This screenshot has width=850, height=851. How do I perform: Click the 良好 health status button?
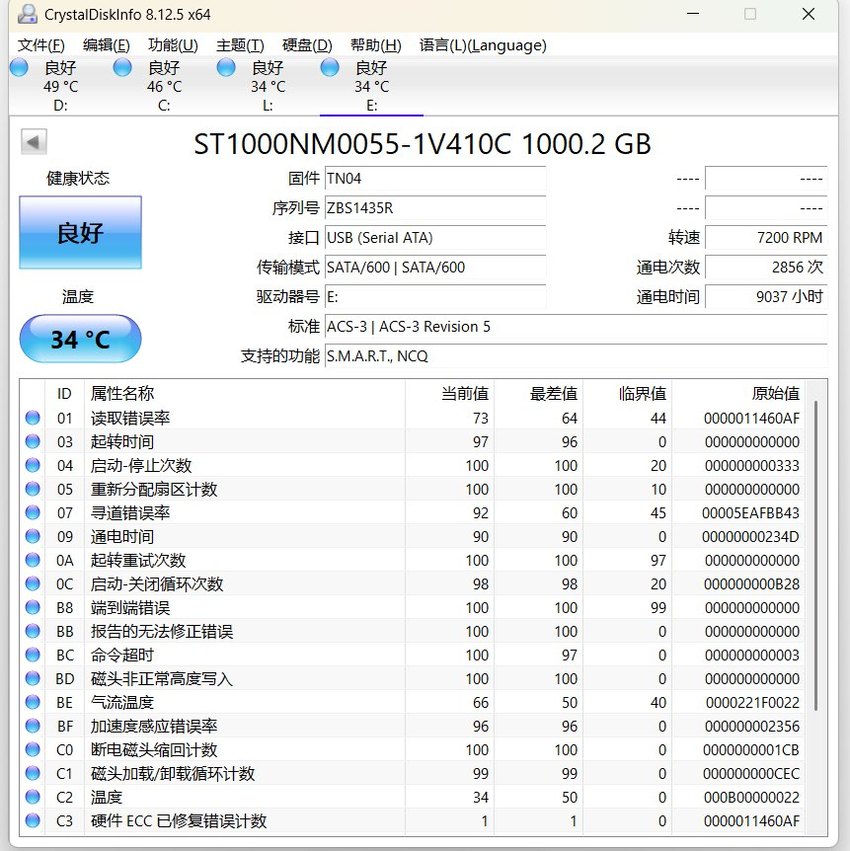pos(80,232)
